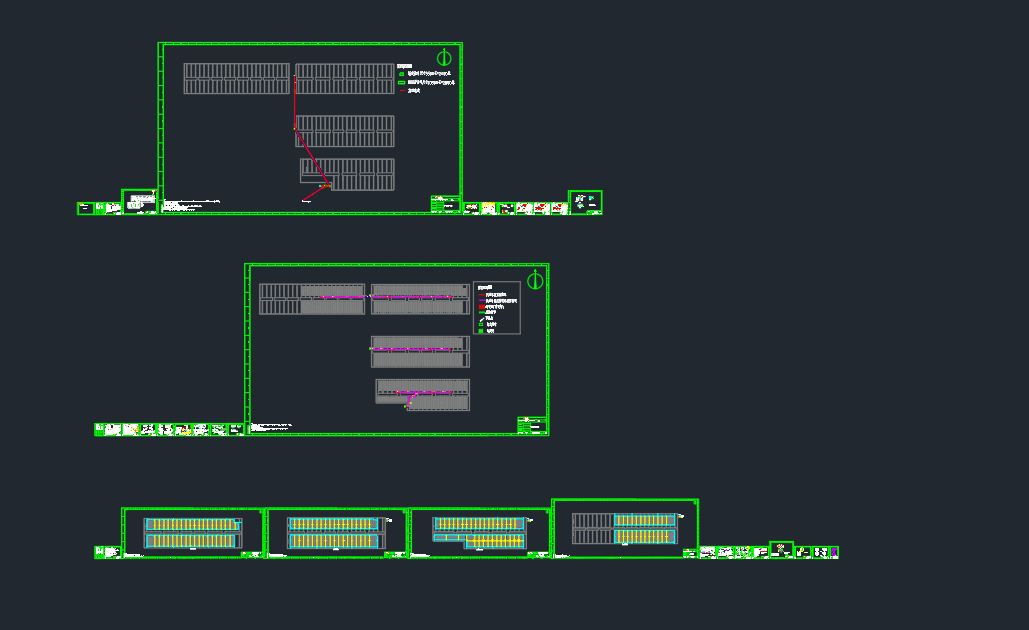Click the title block of the top drawing sheet
The height and width of the screenshot is (630, 1029).
[445, 204]
